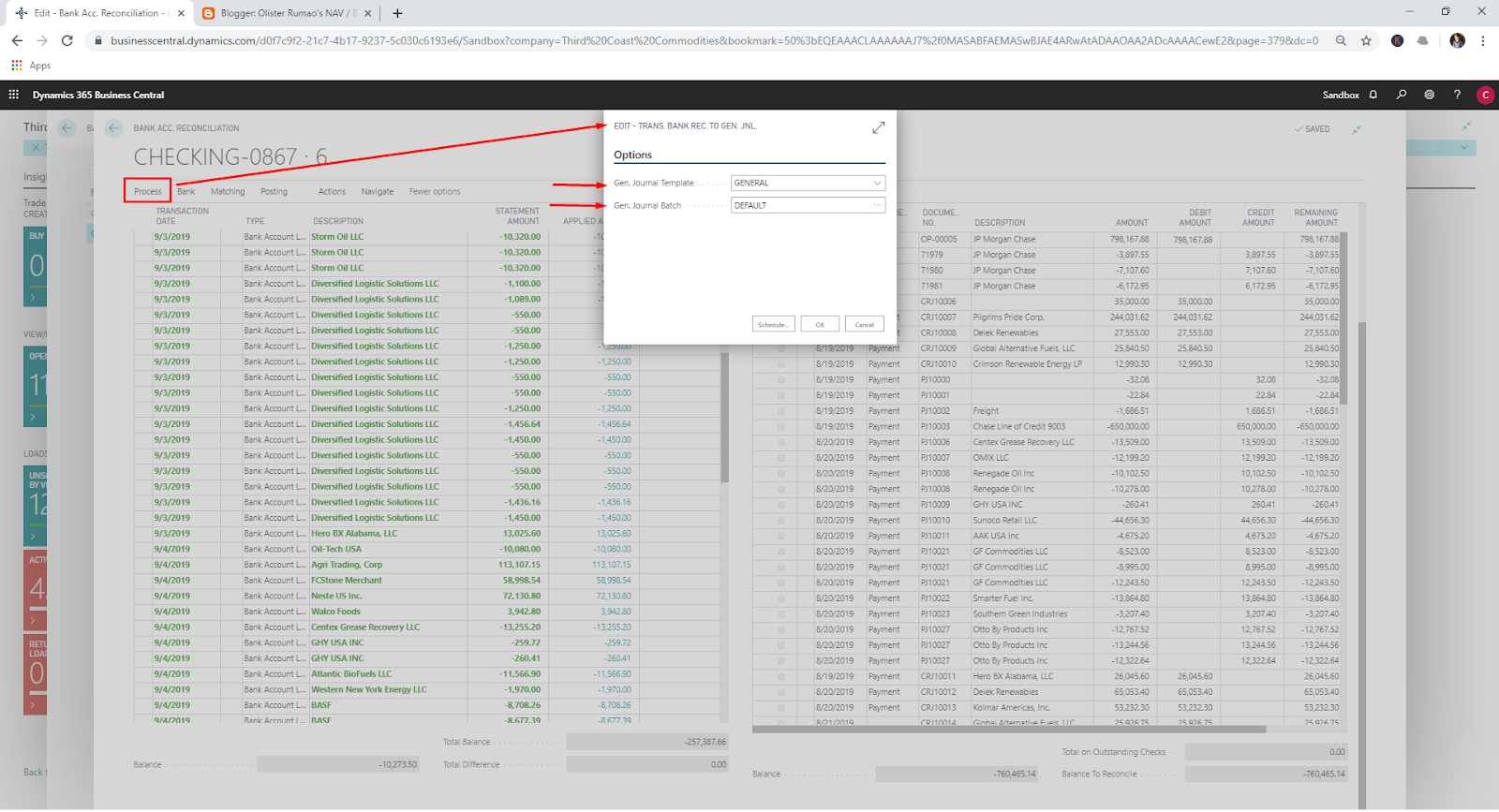Click the Chrome profile avatar icon
1499x812 pixels.
[1457, 40]
